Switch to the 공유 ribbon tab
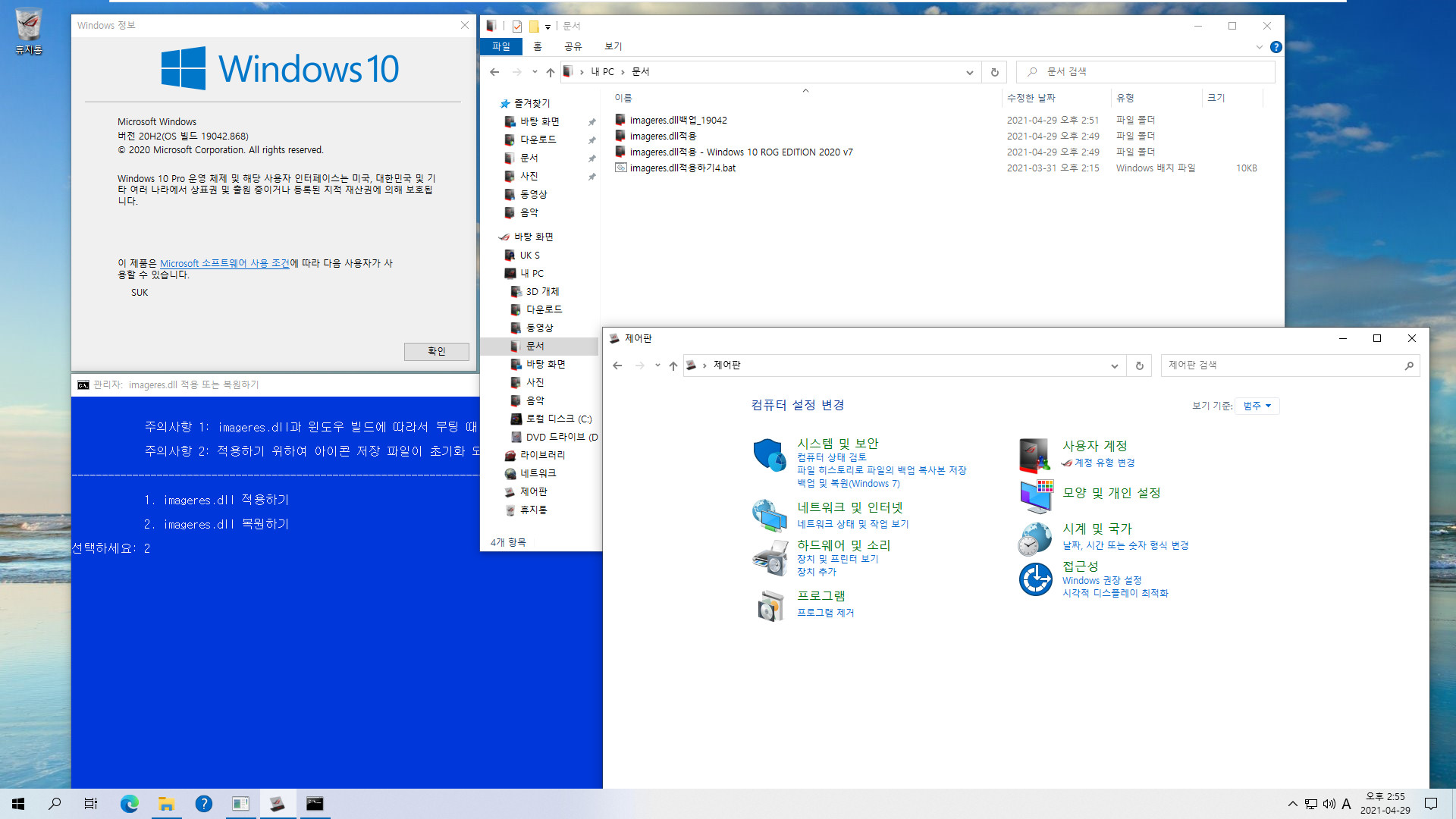 click(573, 46)
